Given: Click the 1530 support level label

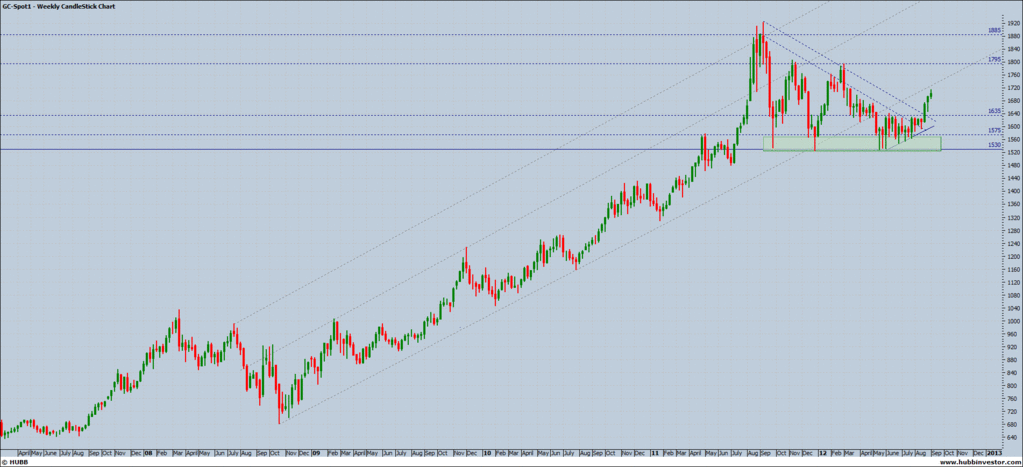Looking at the screenshot, I should tap(994, 145).
